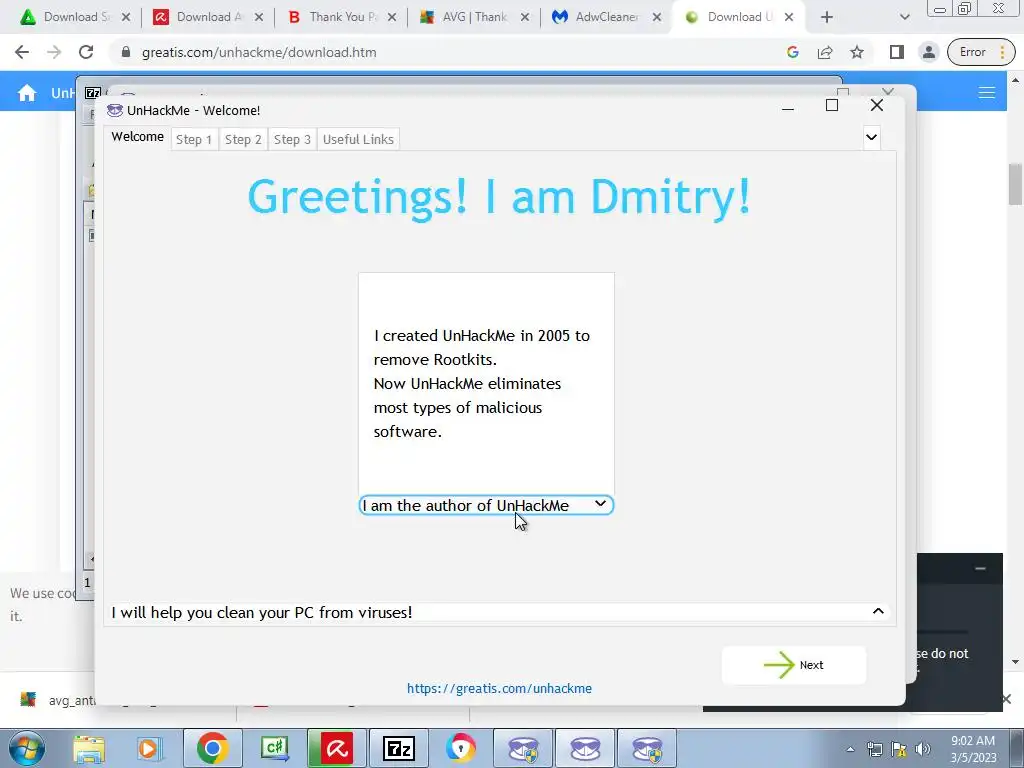Image resolution: width=1024 pixels, height=768 pixels.
Task: Open the tab search chevron in Chrome
Action: click(904, 17)
